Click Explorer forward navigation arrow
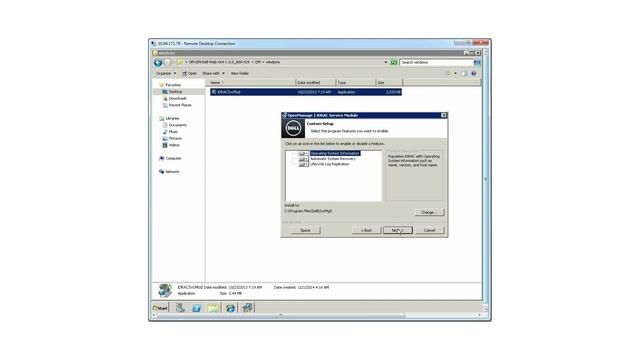The height and width of the screenshot is (360, 640). [167, 62]
